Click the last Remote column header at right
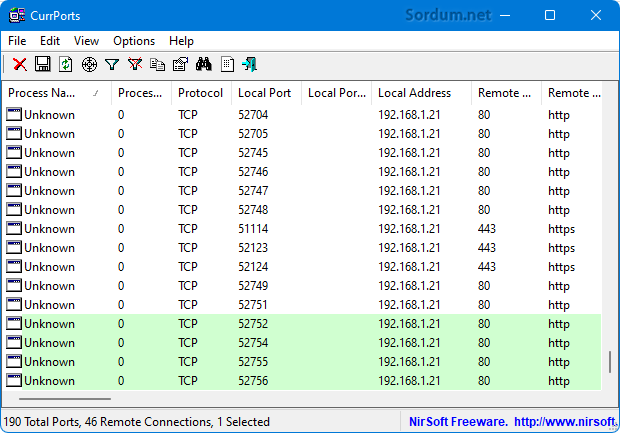620x433 pixels. [x=572, y=93]
